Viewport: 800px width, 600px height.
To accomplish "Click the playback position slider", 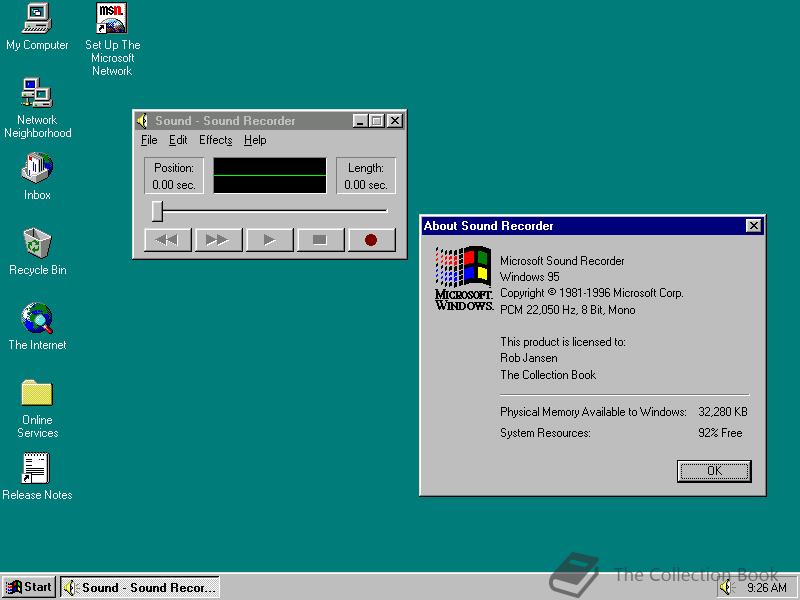I will tap(157, 211).
